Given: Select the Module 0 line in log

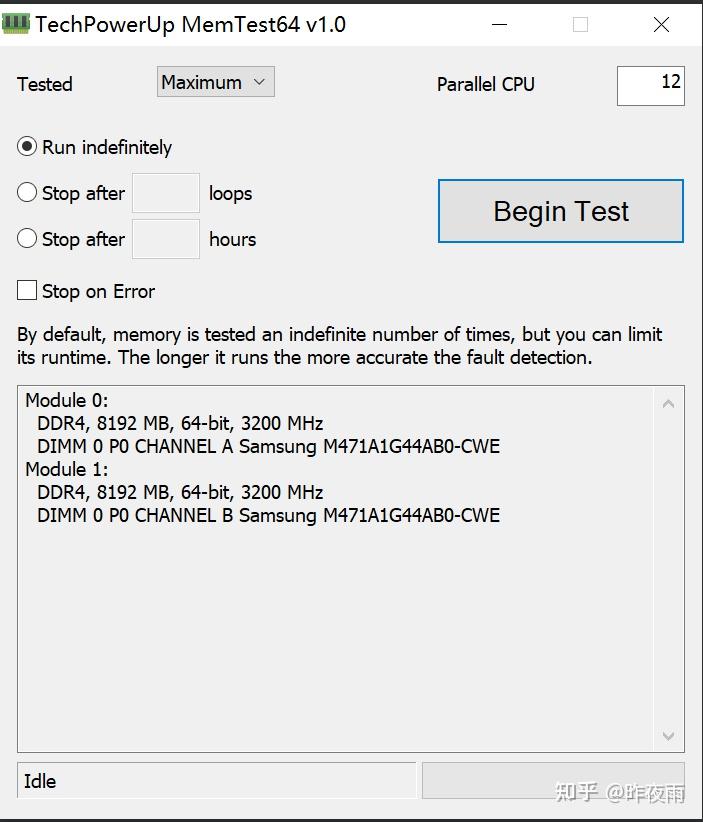Looking at the screenshot, I should click(67, 401).
